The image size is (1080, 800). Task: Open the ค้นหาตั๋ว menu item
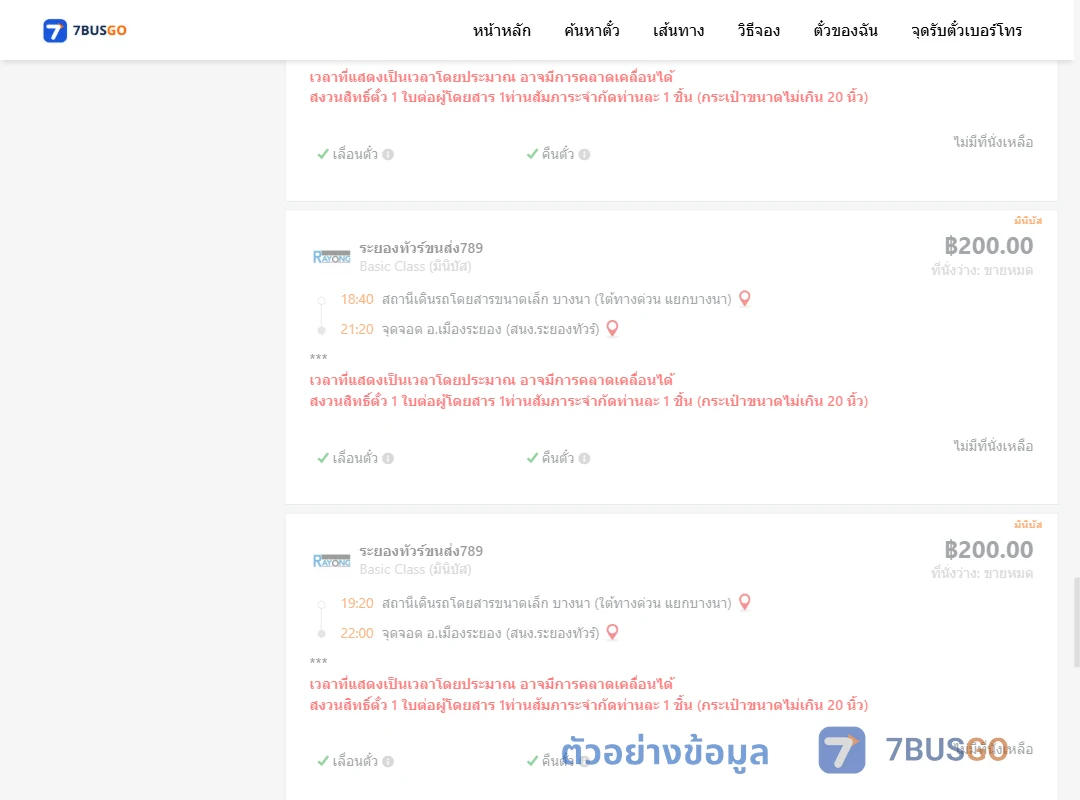tap(592, 30)
